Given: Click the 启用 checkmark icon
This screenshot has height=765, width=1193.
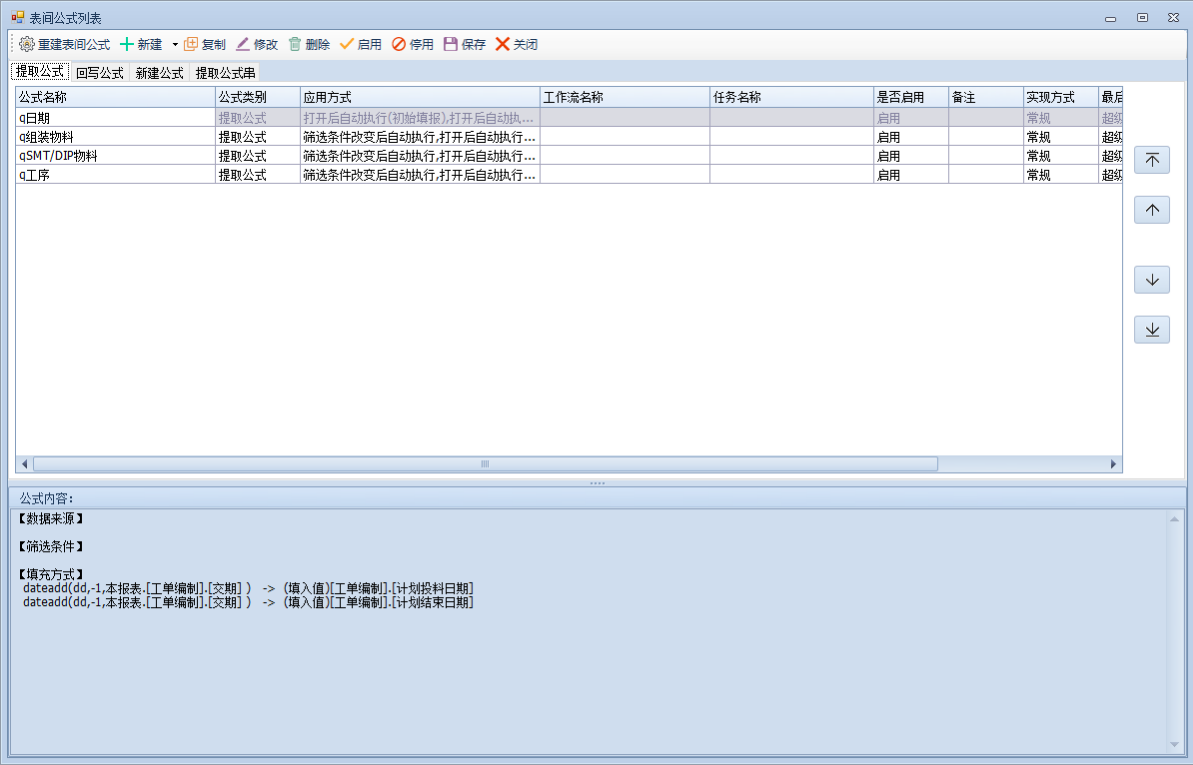Looking at the screenshot, I should (x=347, y=45).
